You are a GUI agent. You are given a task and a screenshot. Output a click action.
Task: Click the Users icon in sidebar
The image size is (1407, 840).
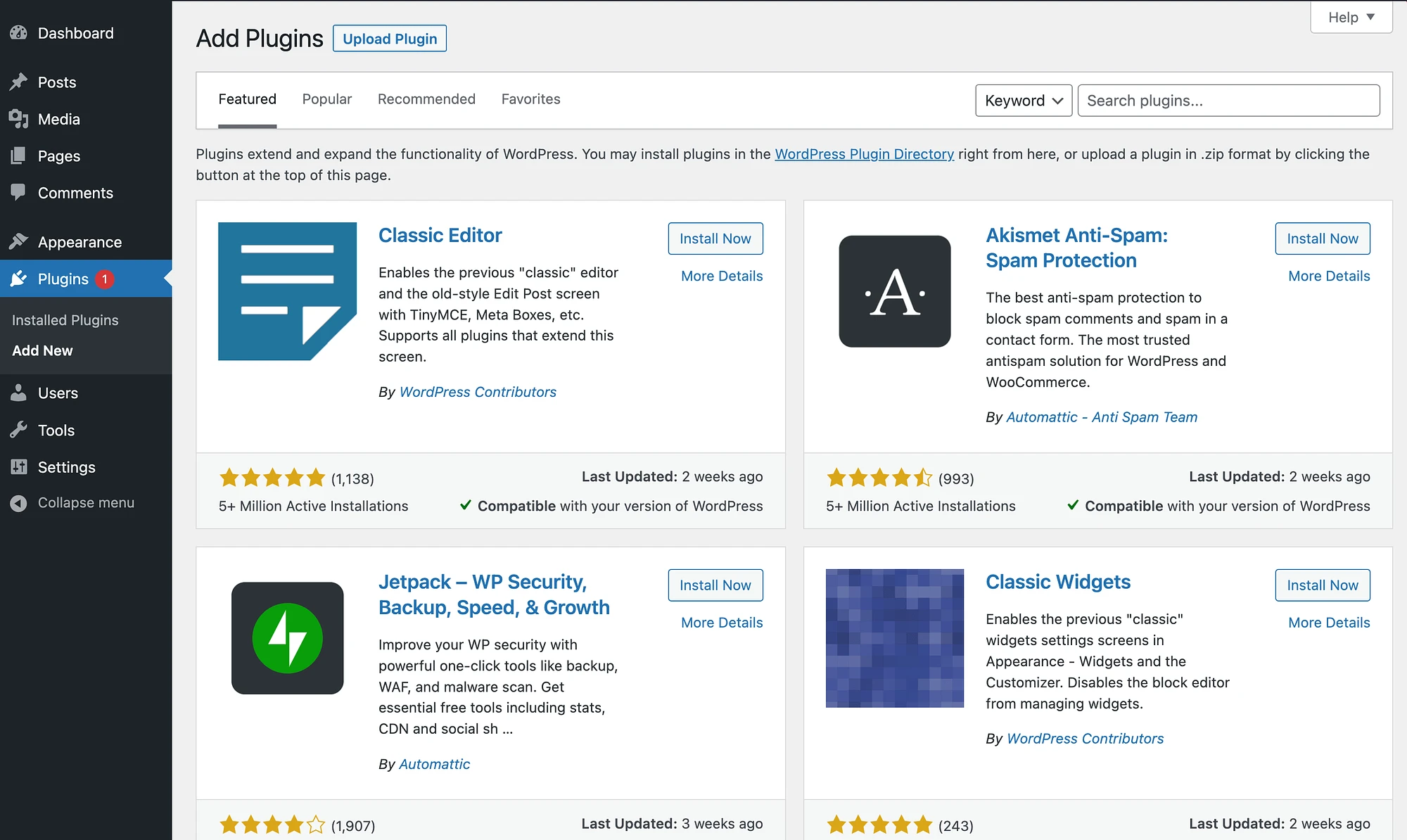(x=20, y=392)
